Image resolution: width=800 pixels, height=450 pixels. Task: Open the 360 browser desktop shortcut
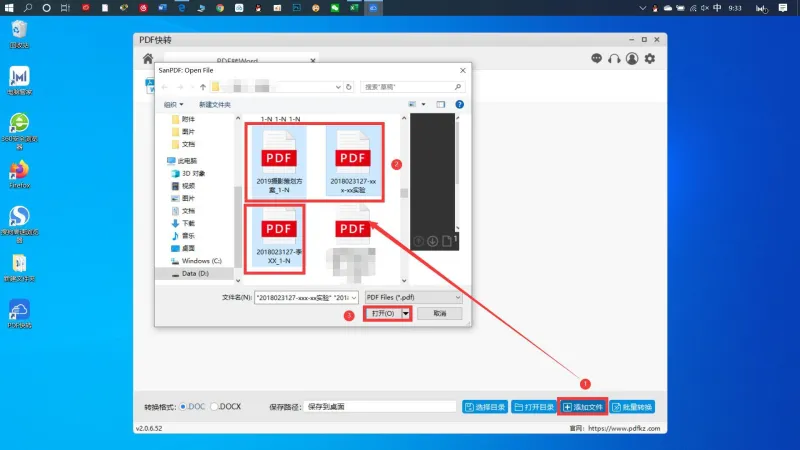pyautogui.click(x=19, y=131)
